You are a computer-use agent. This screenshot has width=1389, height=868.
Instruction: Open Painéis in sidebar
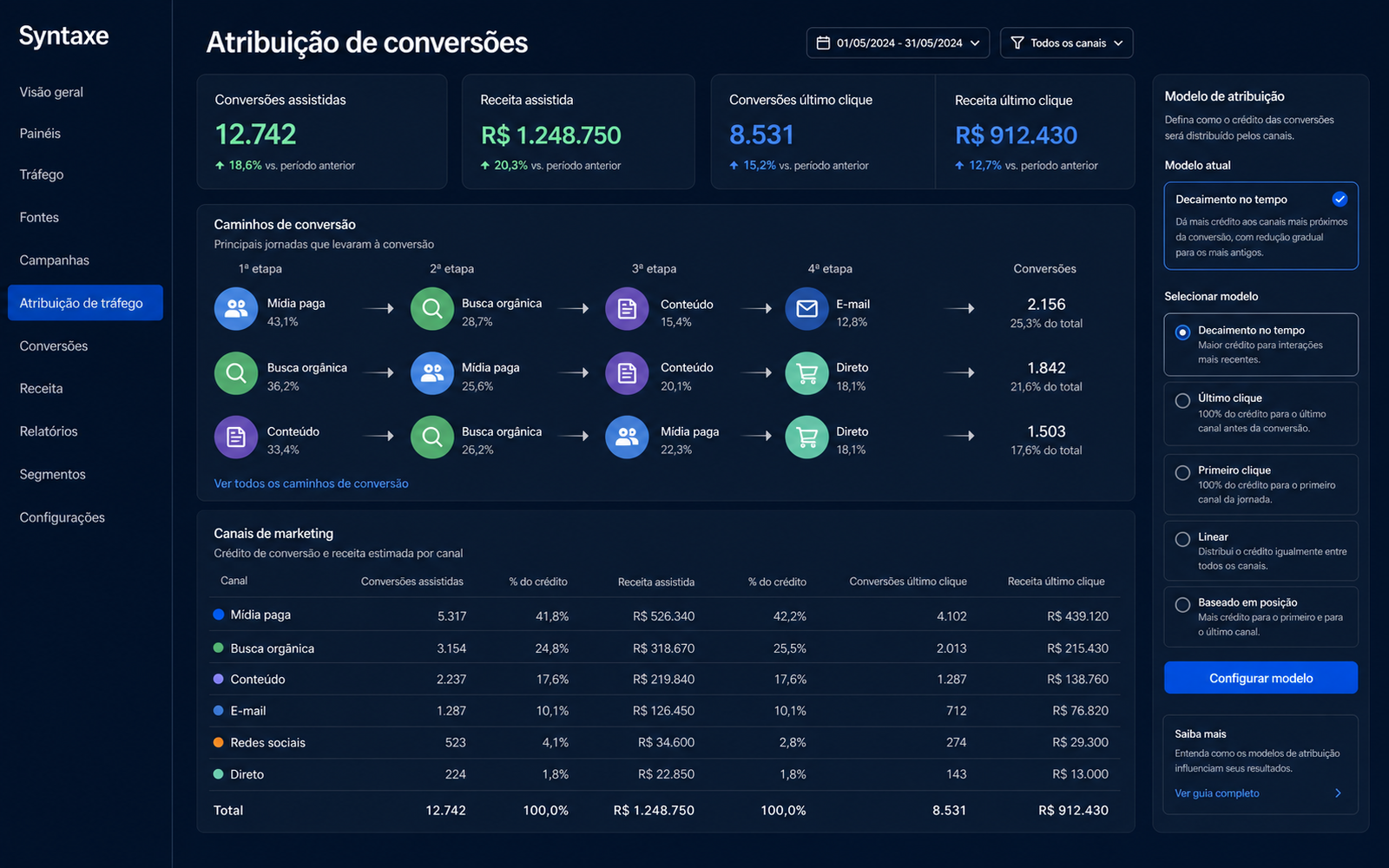point(40,134)
